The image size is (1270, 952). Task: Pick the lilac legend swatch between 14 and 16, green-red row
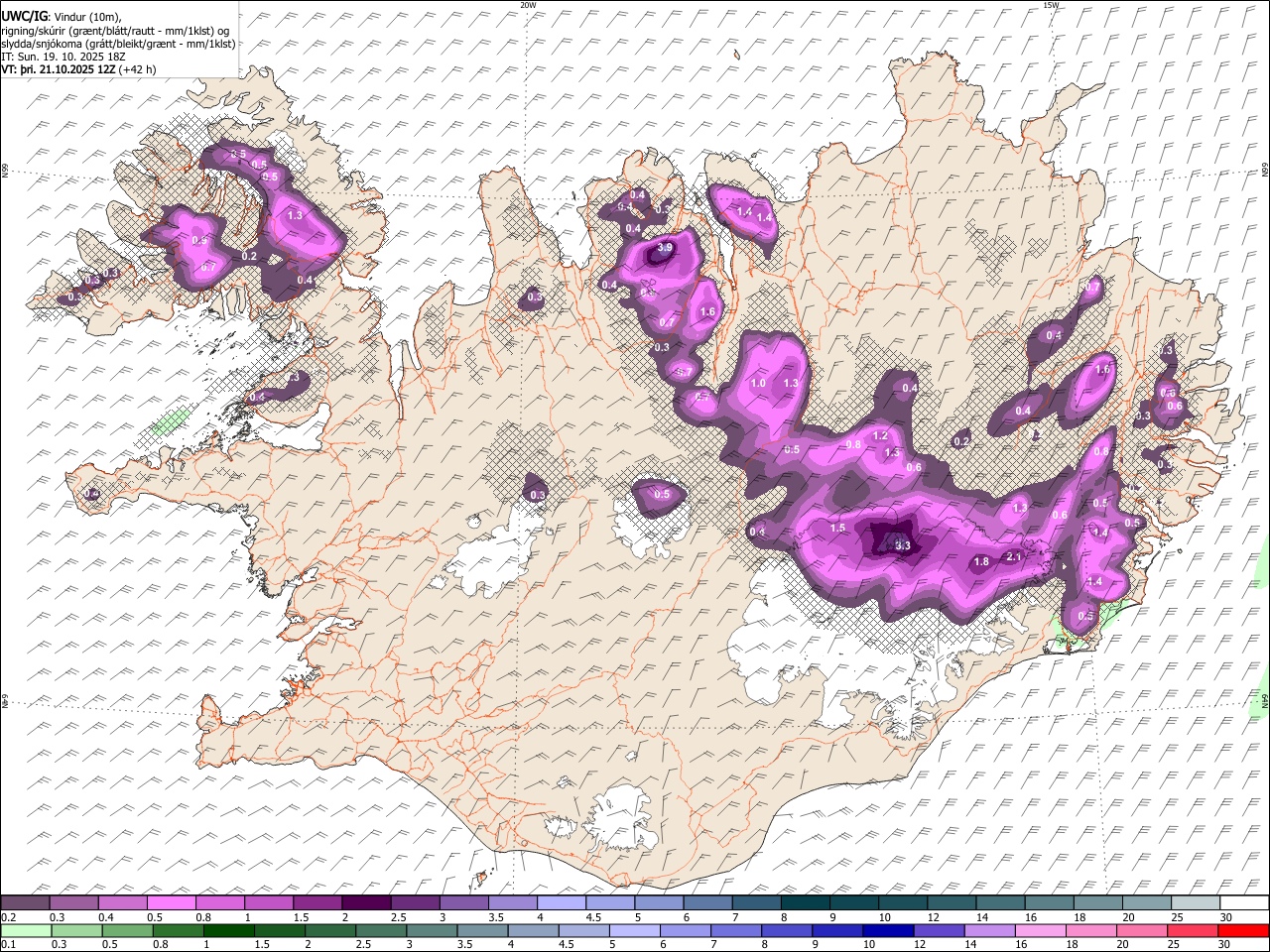click(991, 930)
